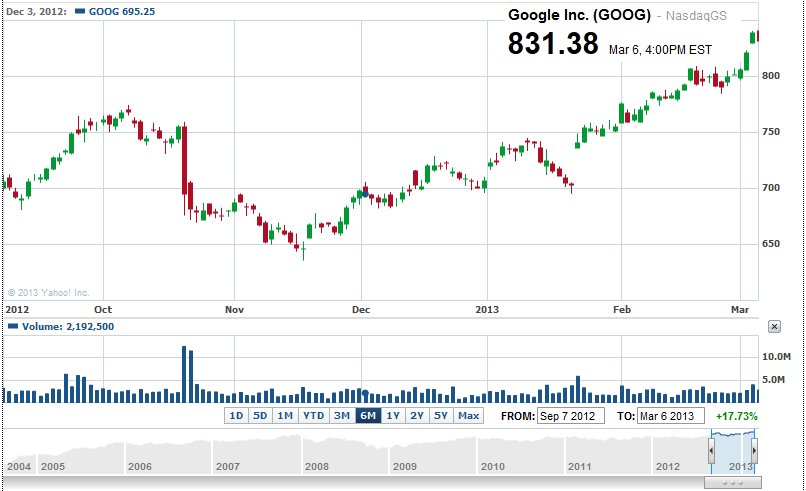Edit the FROM date field Sep 7 2012
The image size is (806, 491).
coord(571,416)
